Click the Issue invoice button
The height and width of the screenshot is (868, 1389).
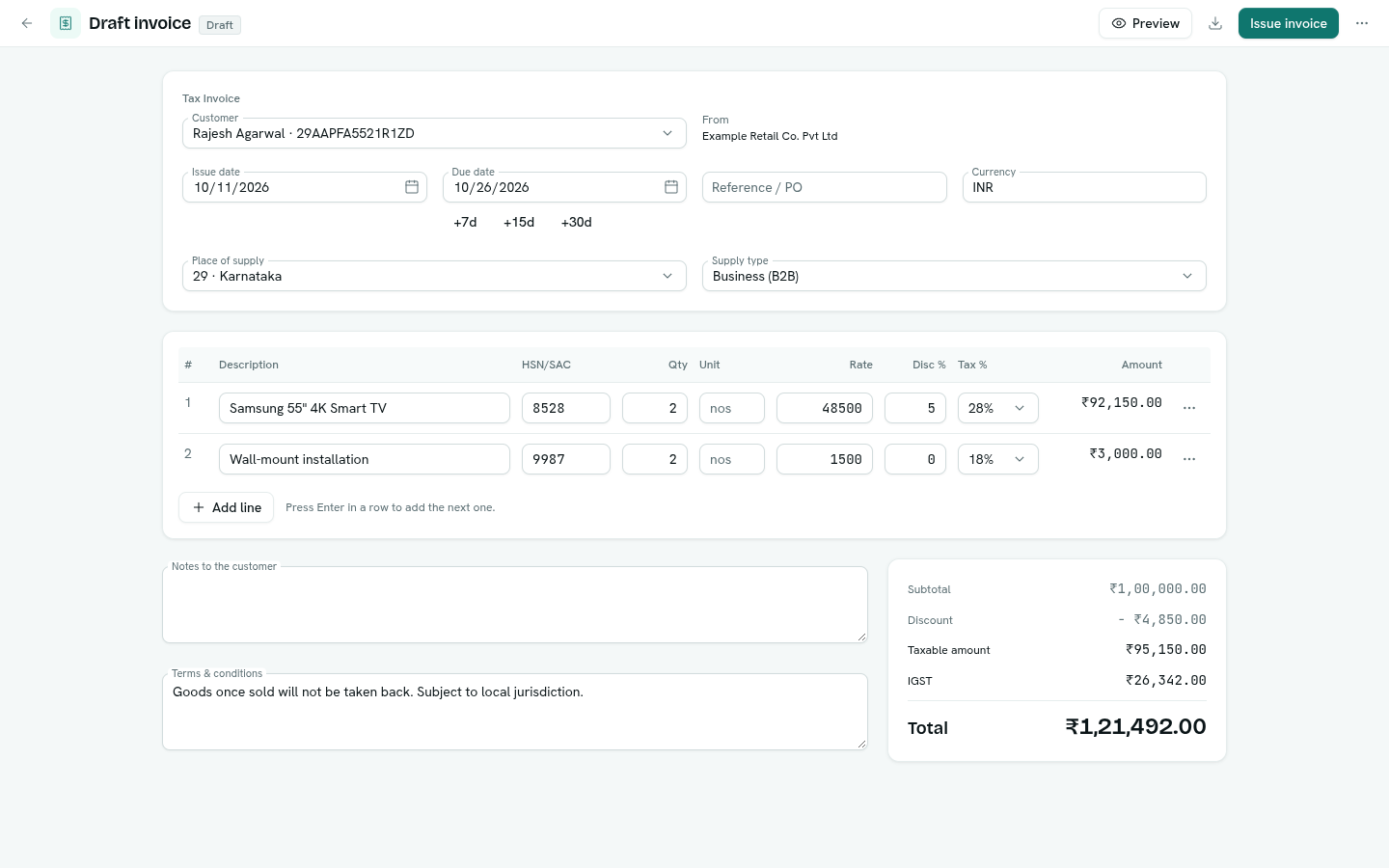point(1289,23)
